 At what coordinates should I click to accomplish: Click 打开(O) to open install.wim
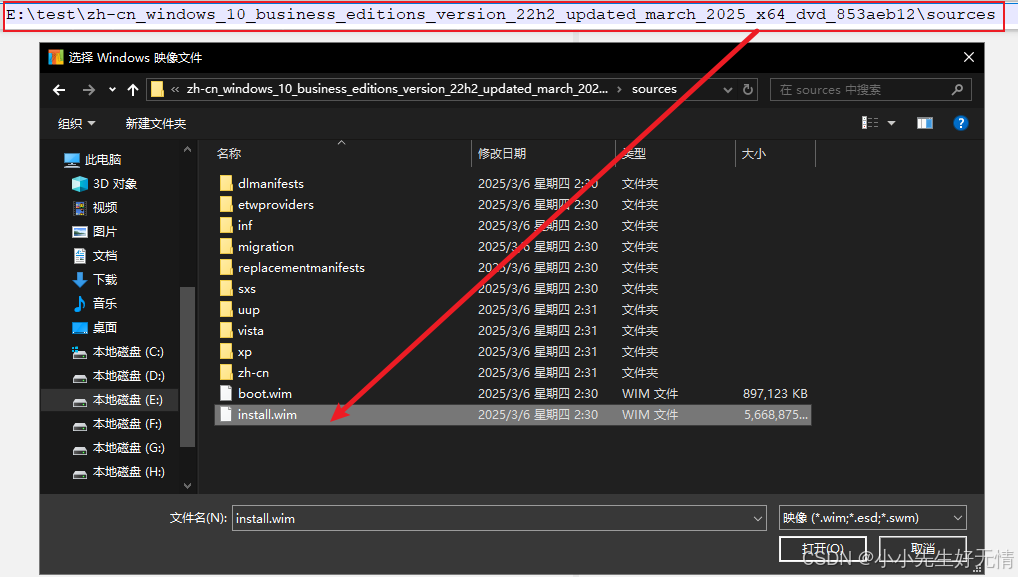822,549
